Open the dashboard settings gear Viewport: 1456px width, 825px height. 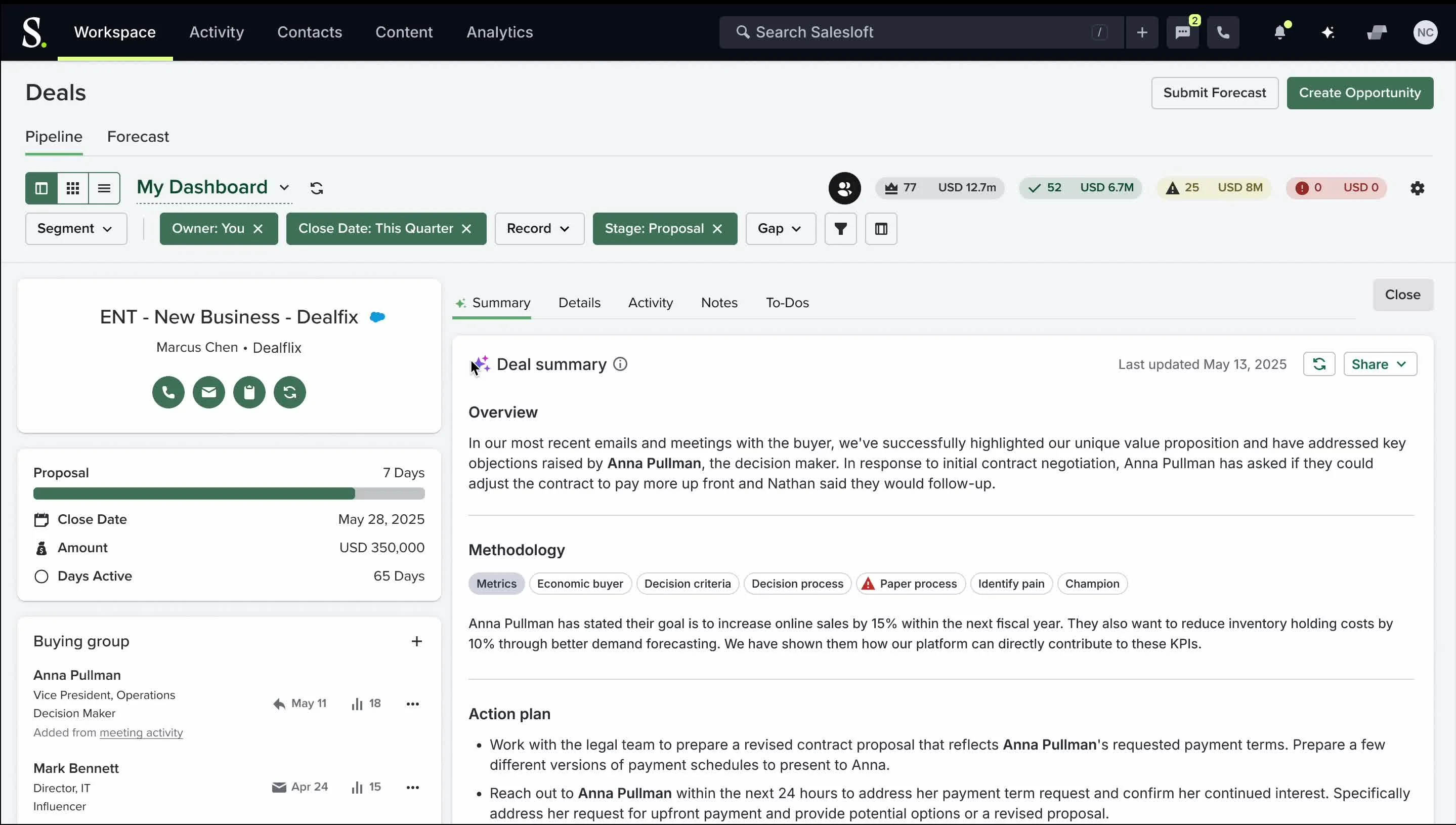pyautogui.click(x=1417, y=188)
